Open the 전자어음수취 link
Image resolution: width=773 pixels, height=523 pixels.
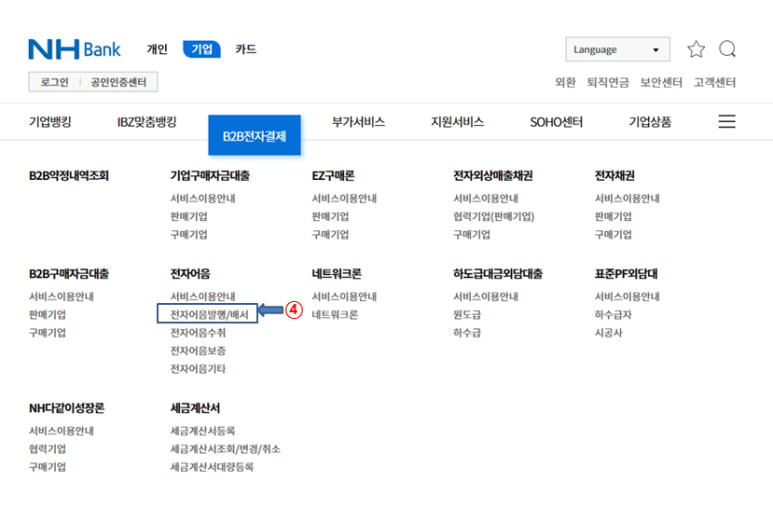tap(198, 333)
